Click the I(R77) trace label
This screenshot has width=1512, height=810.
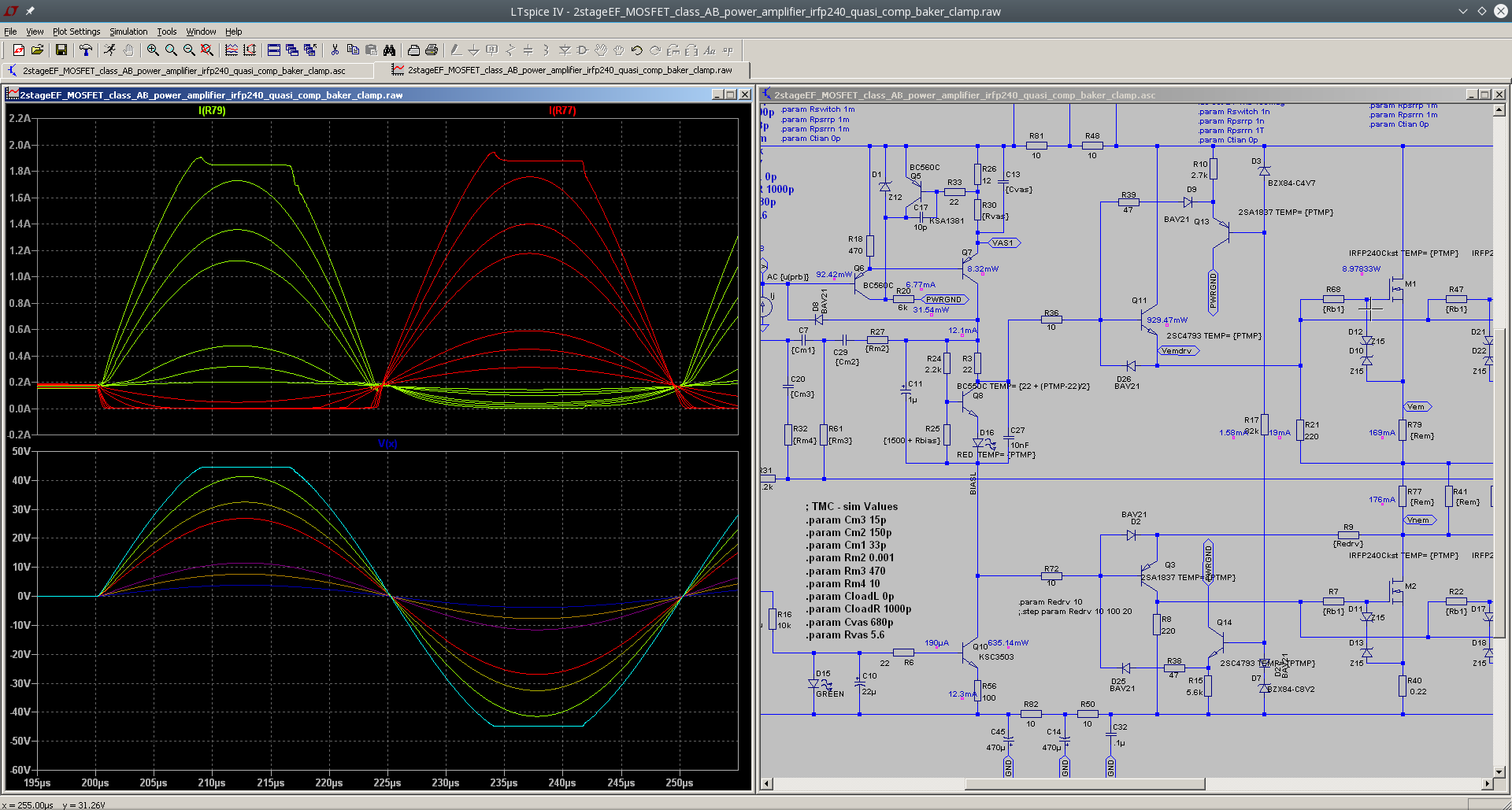click(x=562, y=111)
